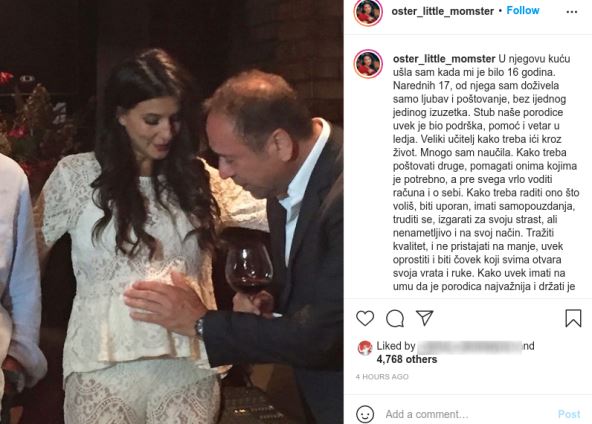The height and width of the screenshot is (424, 592).
Task: Open oster_little_momster username in header
Action: (442, 11)
